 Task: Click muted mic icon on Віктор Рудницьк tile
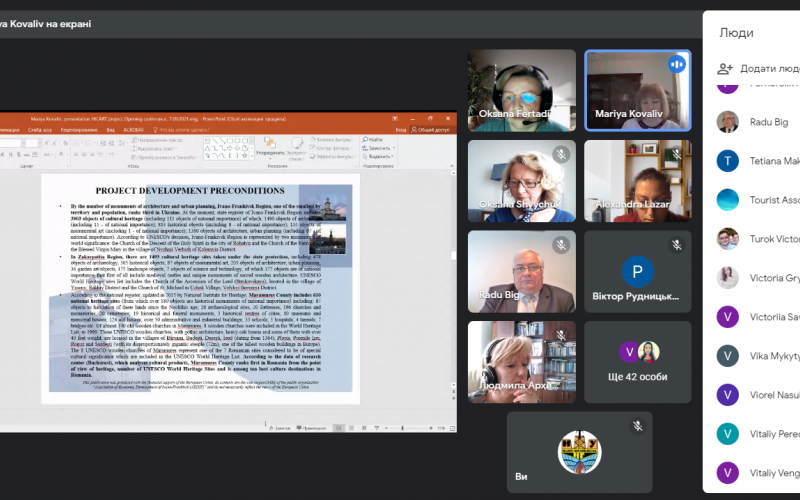[677, 245]
